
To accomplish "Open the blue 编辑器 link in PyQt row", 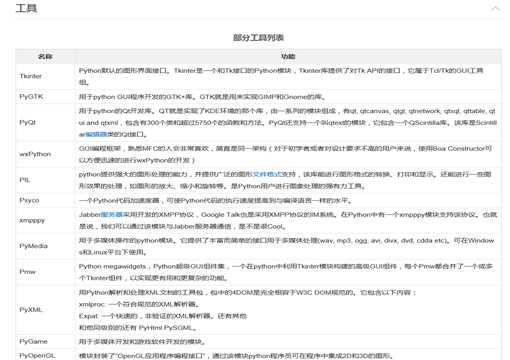I will pyautogui.click(x=96, y=134).
